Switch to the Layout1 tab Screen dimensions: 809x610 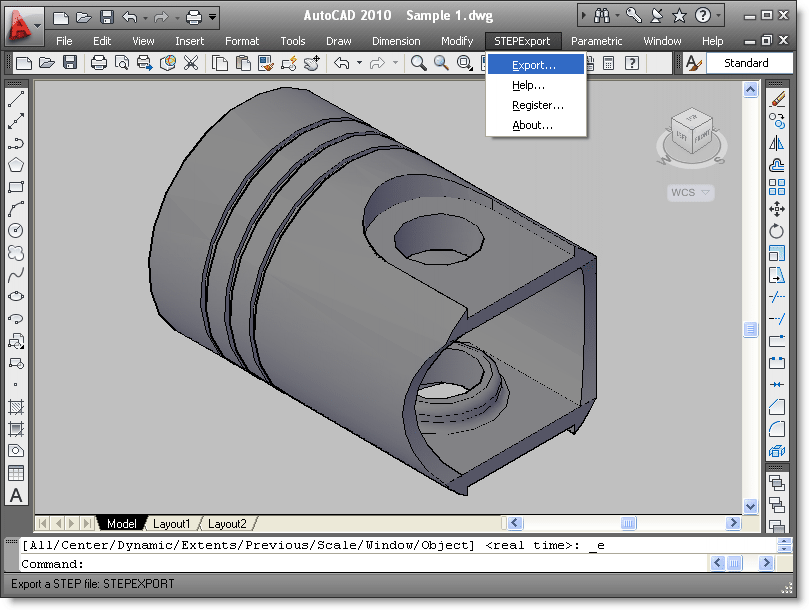tap(172, 523)
